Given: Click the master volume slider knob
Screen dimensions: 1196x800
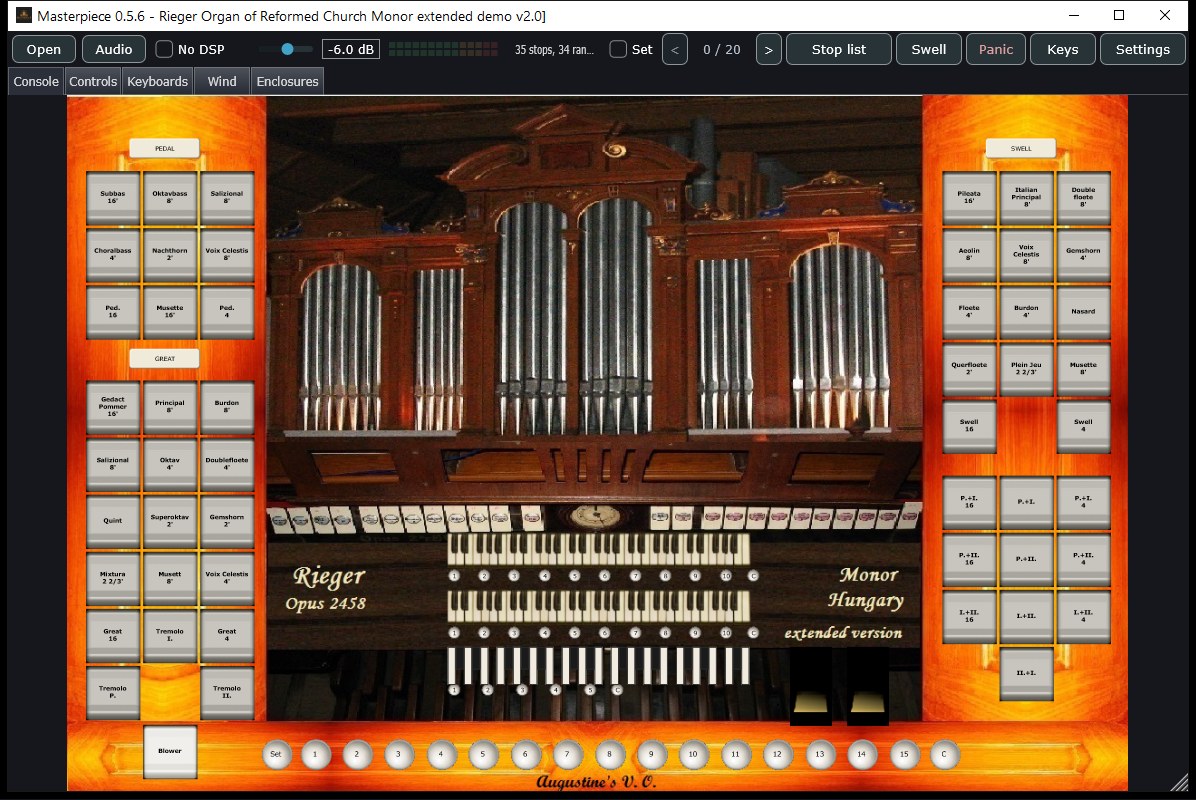Looking at the screenshot, I should pos(288,49).
